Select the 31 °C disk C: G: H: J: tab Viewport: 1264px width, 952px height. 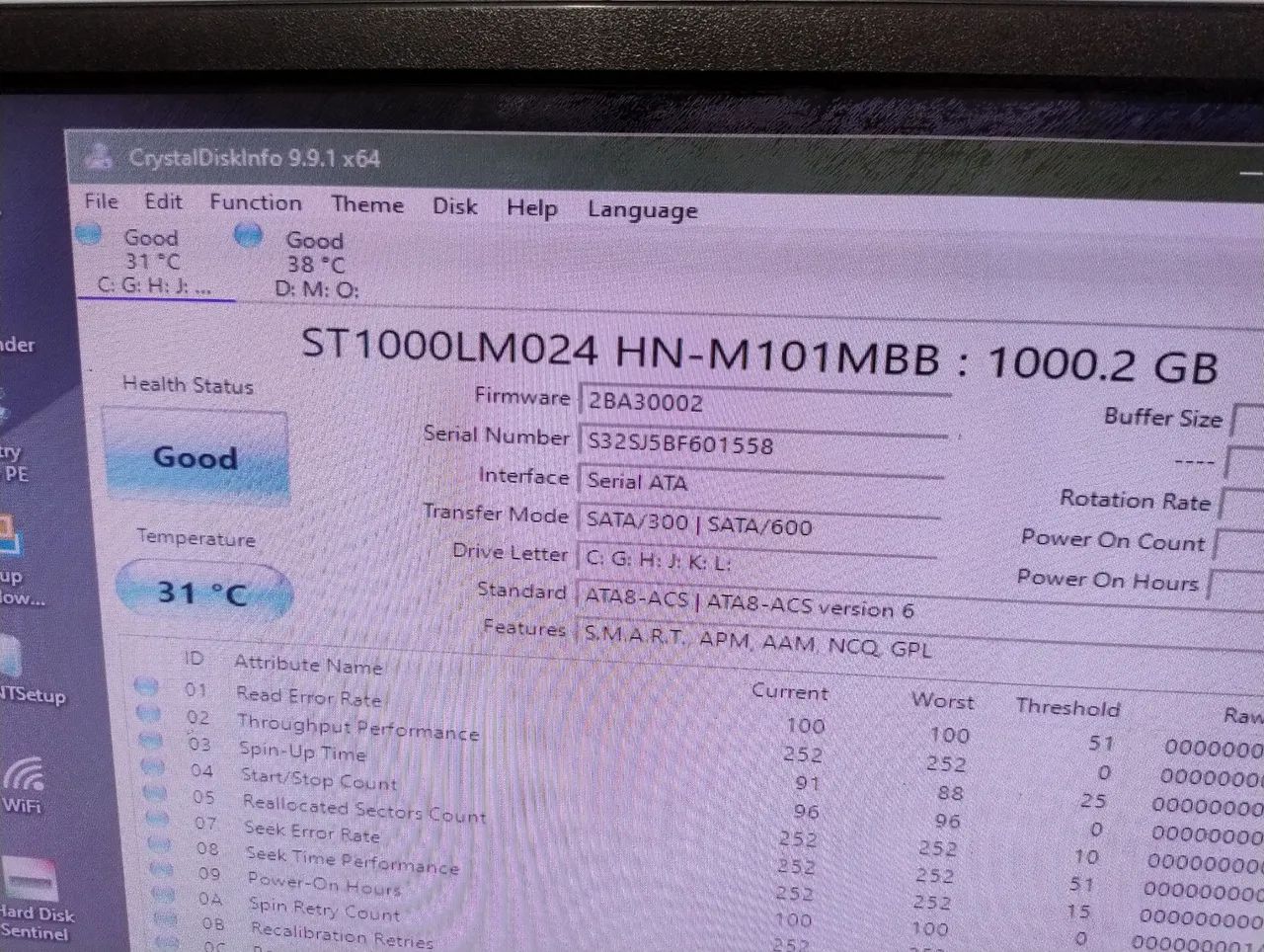[x=153, y=263]
